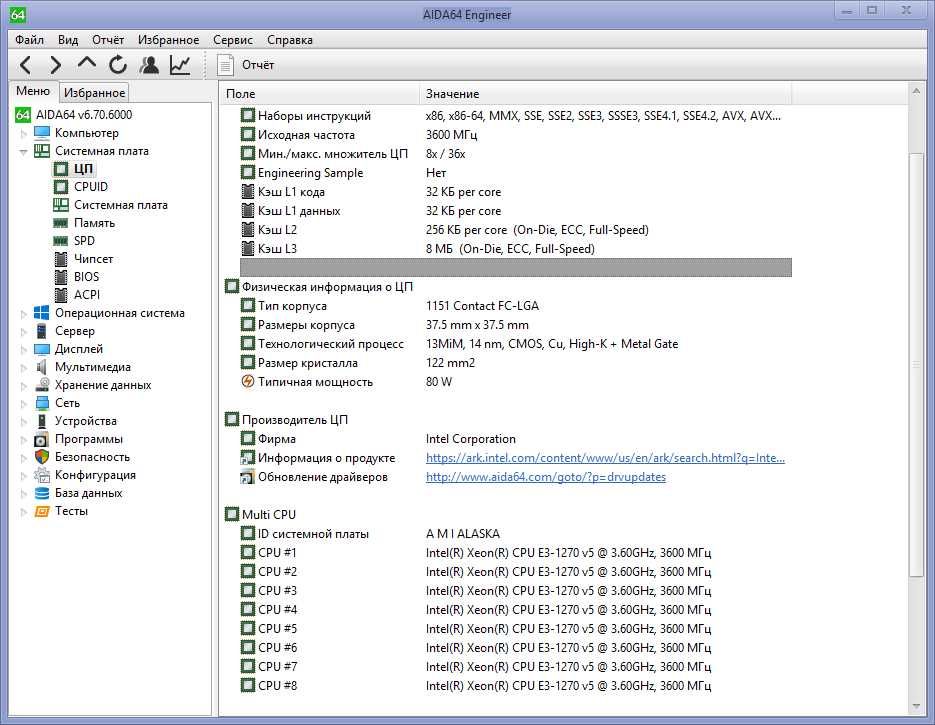Click the Отчёт report toolbar button
This screenshot has height=725, width=935.
pos(245,64)
